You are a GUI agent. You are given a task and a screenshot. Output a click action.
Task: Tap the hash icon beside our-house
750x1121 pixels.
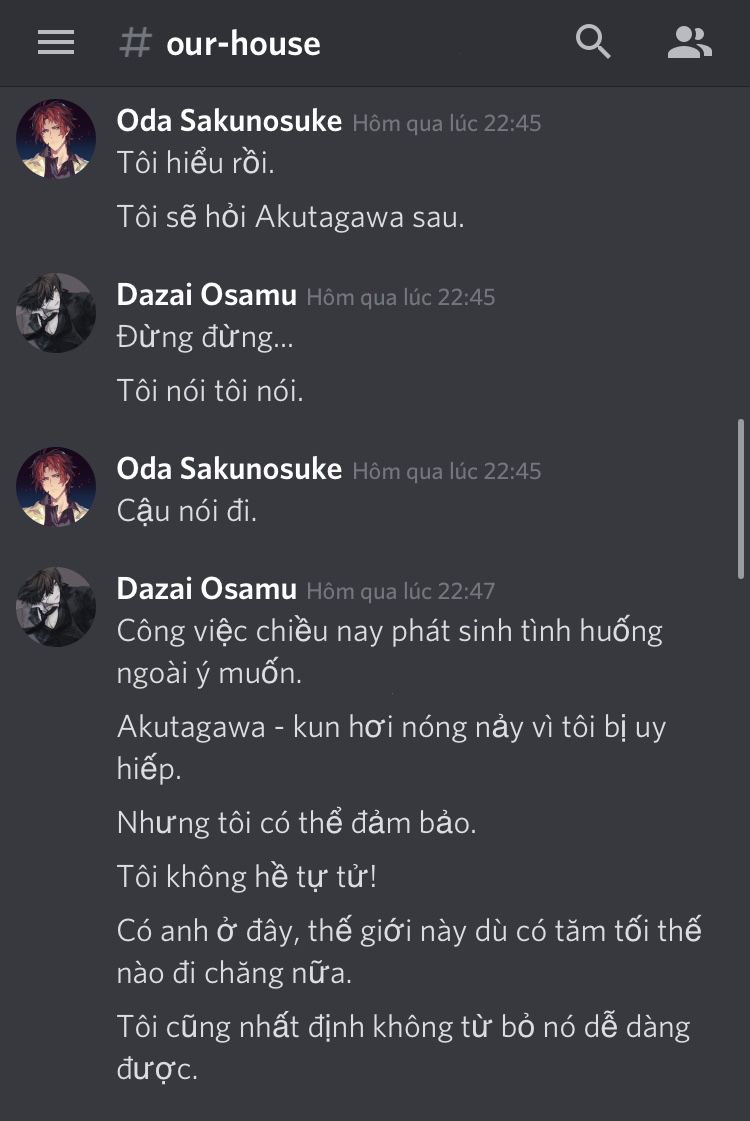[135, 43]
